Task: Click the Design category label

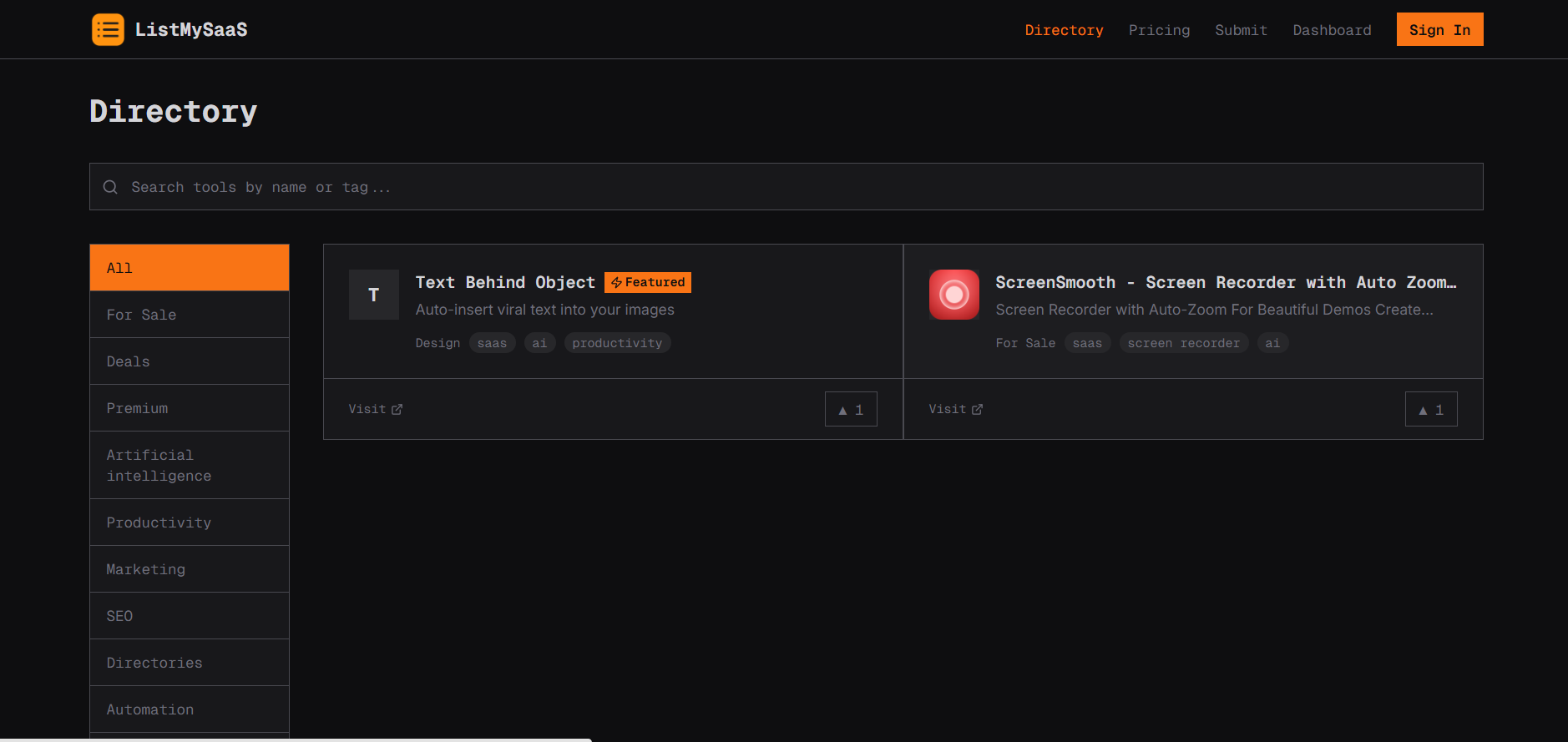Action: [x=438, y=343]
